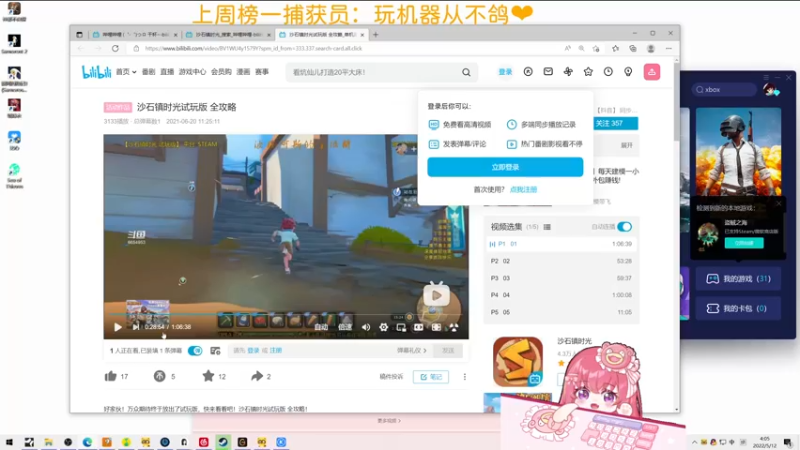Enable picture-in-picture mode
The height and width of the screenshot is (450, 800).
401,327
